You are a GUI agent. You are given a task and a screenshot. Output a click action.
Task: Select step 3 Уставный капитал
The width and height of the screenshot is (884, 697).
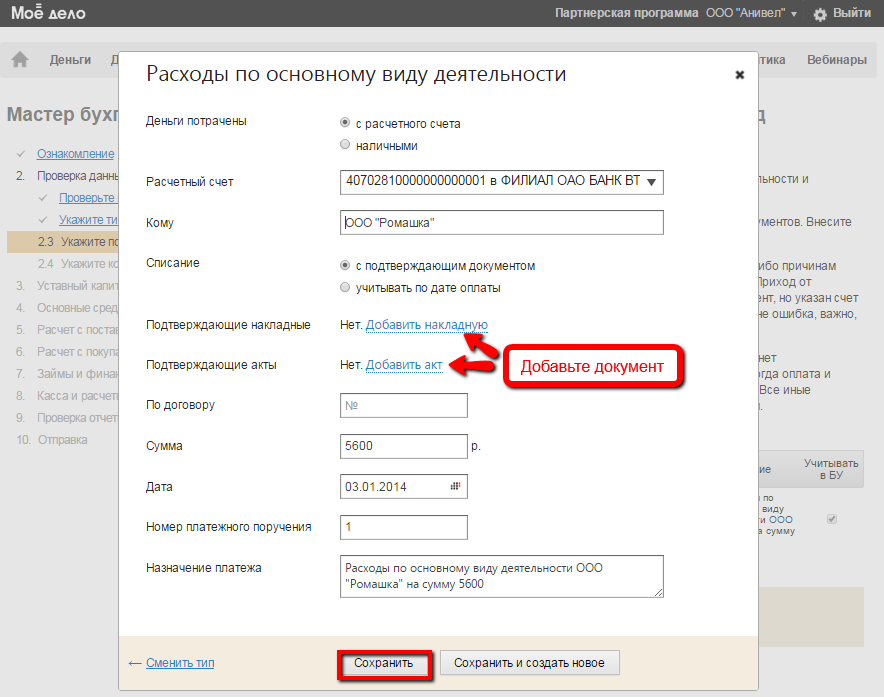67,286
